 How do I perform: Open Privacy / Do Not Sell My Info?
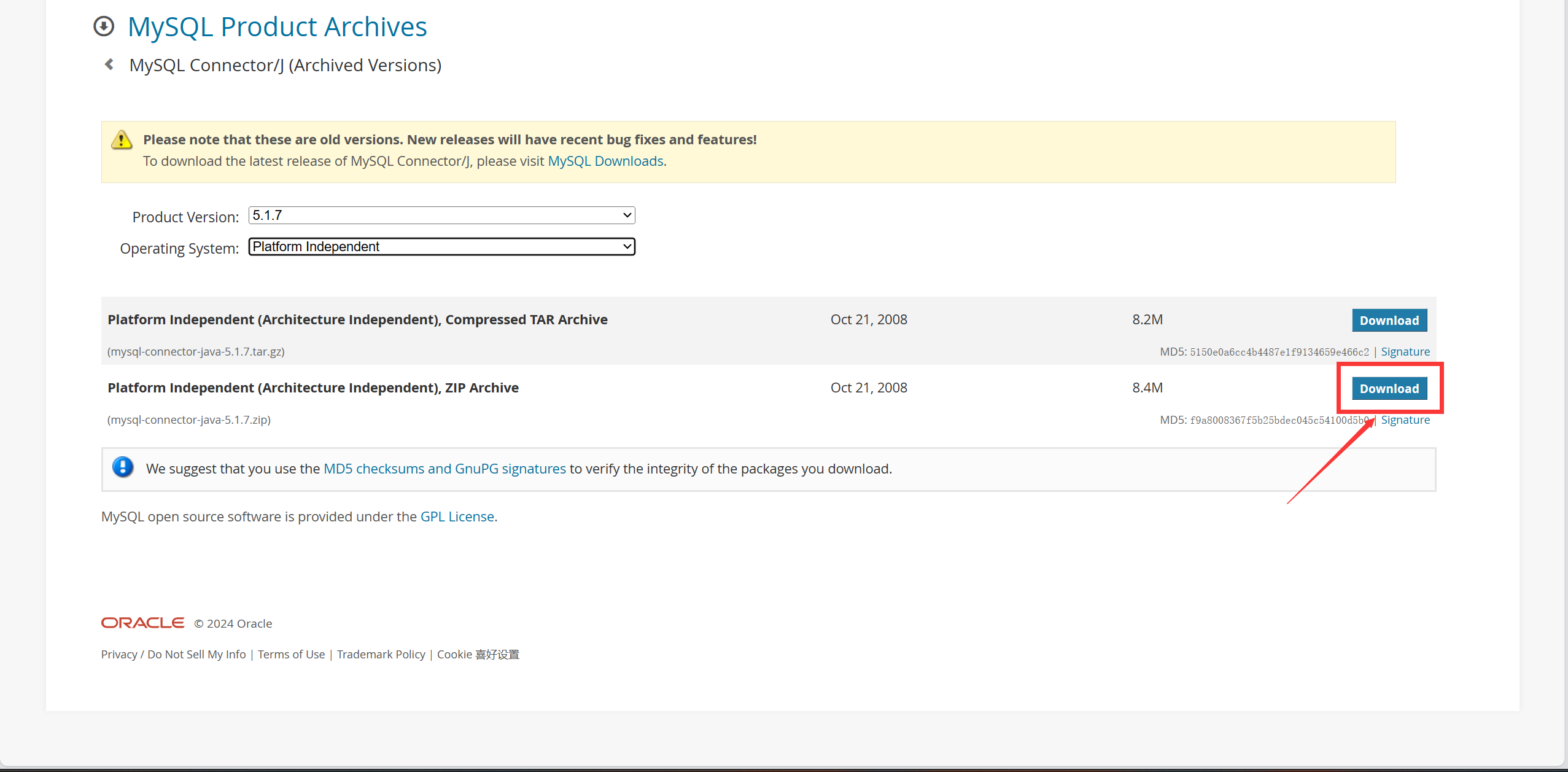tap(173, 655)
